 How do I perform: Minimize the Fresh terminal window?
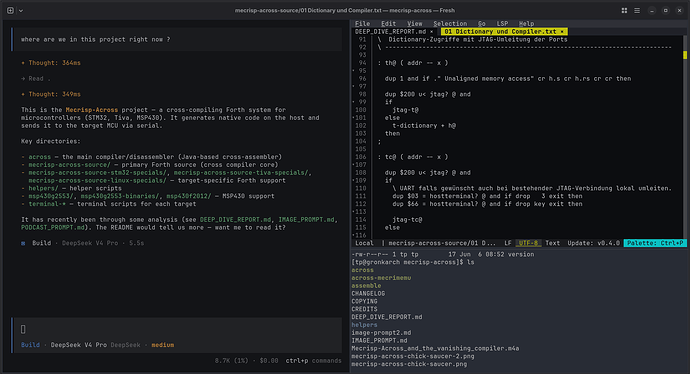652,11
